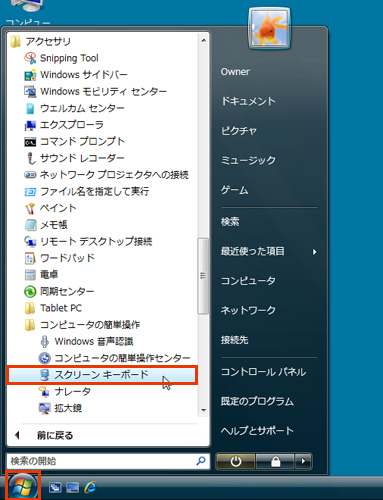This screenshot has width=383, height=500.
Task: Open ネットワーク in right pane
Action: [x=248, y=310]
